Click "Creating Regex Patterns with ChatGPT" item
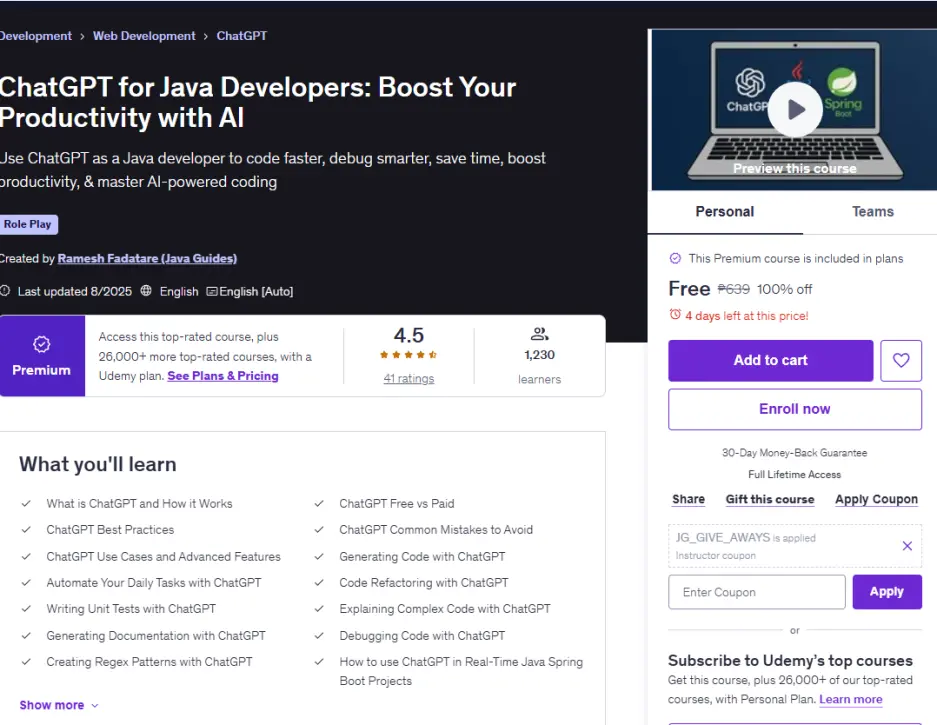Screen dimensions: 937x725 (x=149, y=662)
